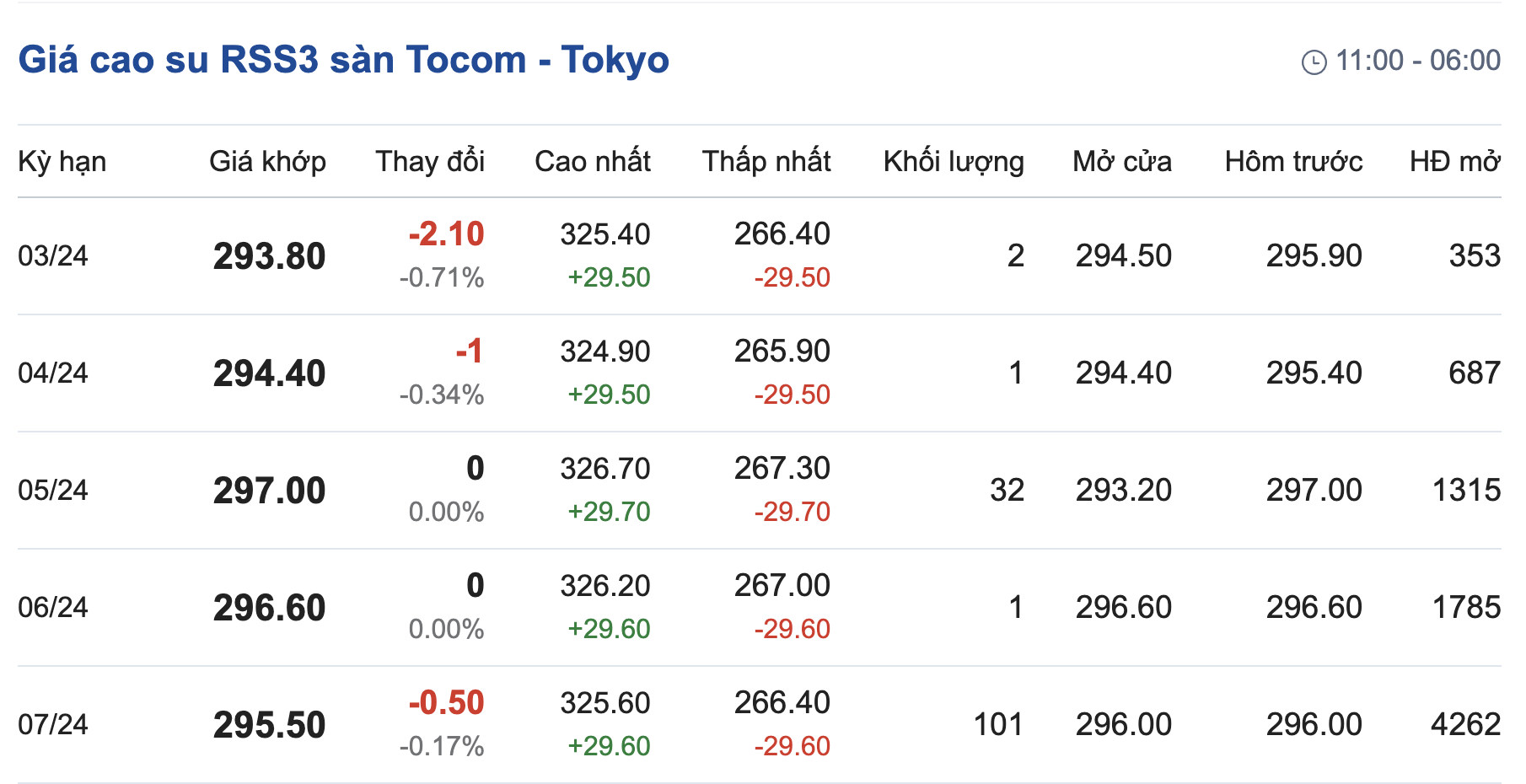
Task: Click the Thấp nhất column header
Action: (766, 161)
